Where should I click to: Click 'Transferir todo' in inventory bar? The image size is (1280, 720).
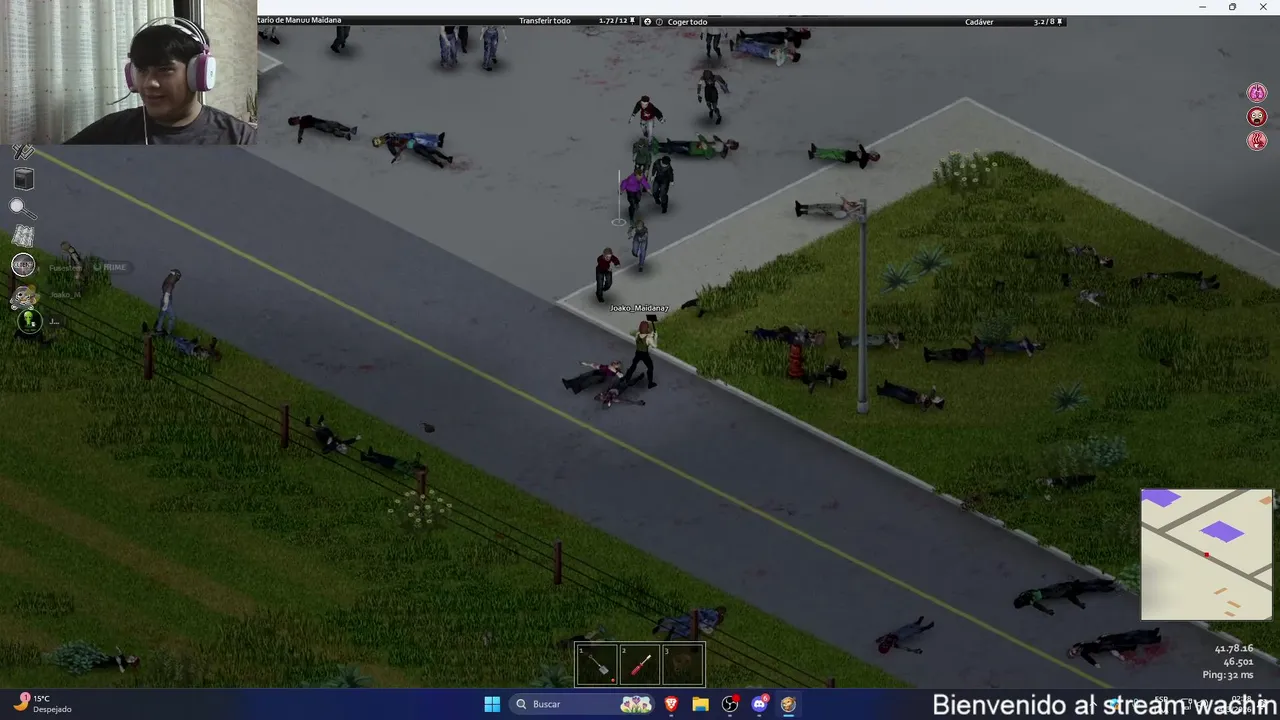click(x=545, y=21)
